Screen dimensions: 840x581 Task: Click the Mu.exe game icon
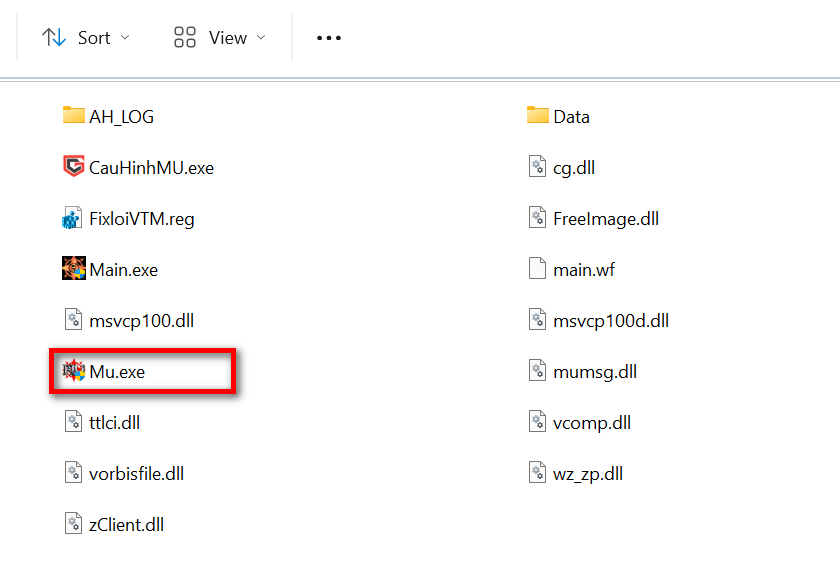pyautogui.click(x=73, y=371)
